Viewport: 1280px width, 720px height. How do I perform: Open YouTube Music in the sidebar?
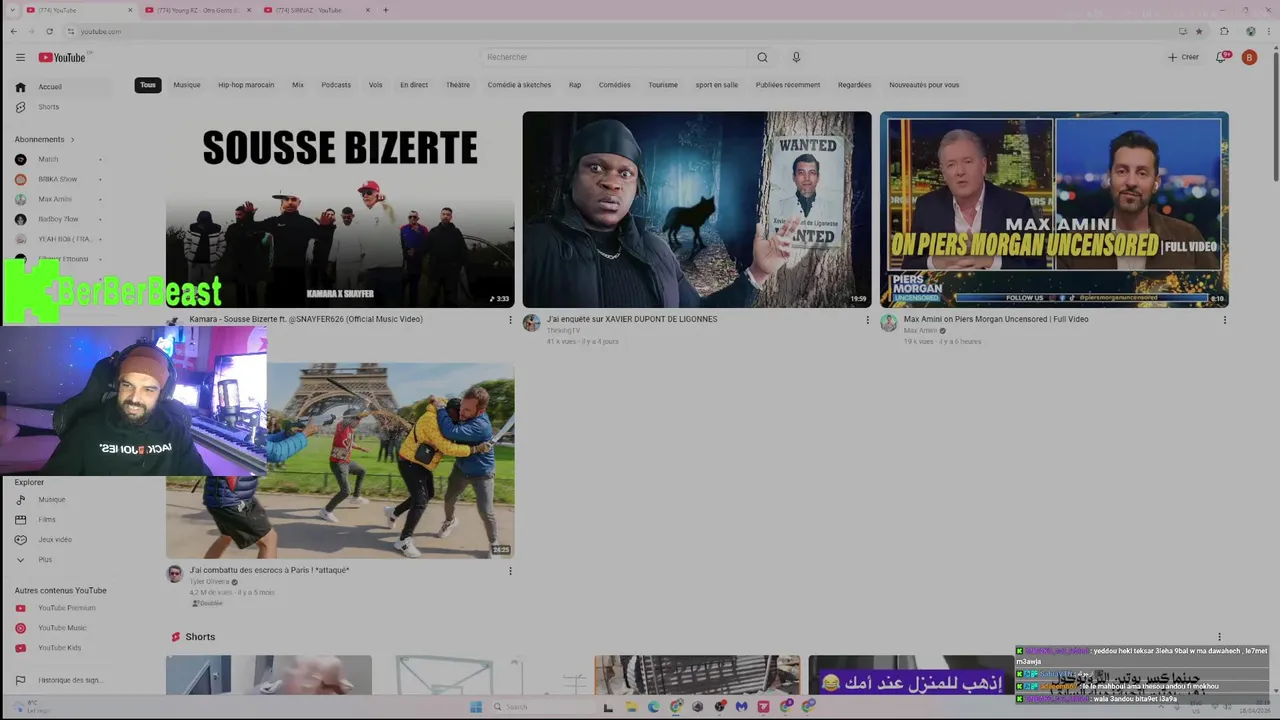[60, 628]
